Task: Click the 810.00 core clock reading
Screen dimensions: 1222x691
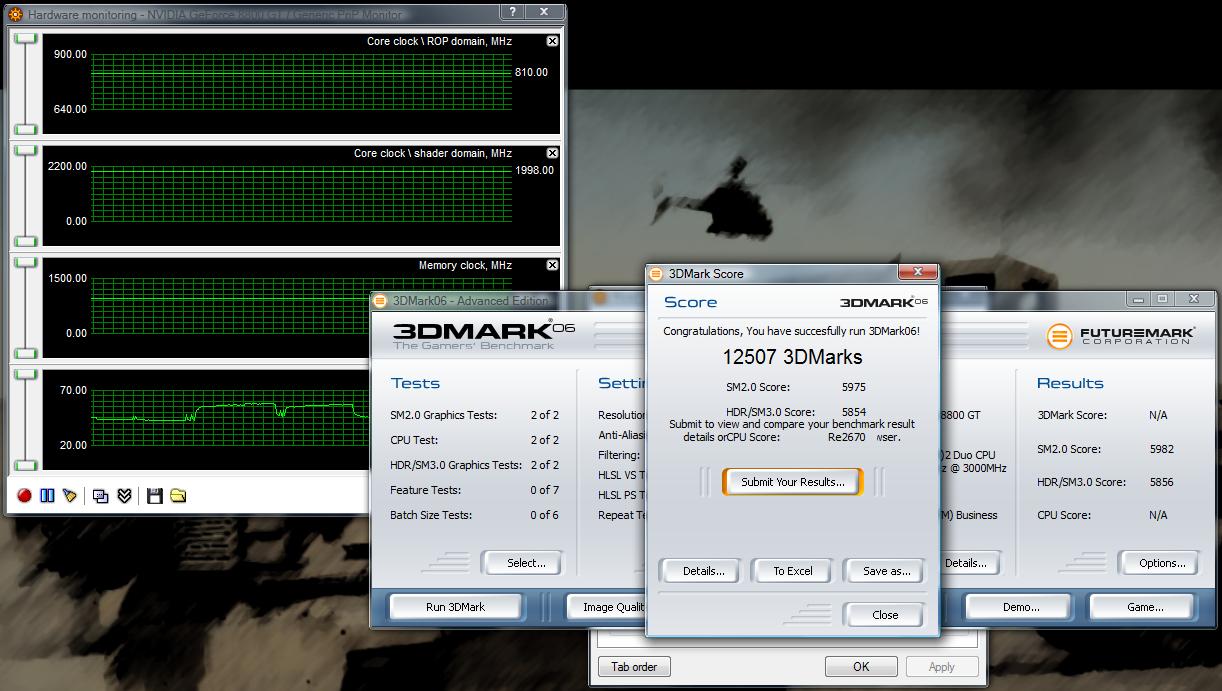Action: tap(531, 72)
